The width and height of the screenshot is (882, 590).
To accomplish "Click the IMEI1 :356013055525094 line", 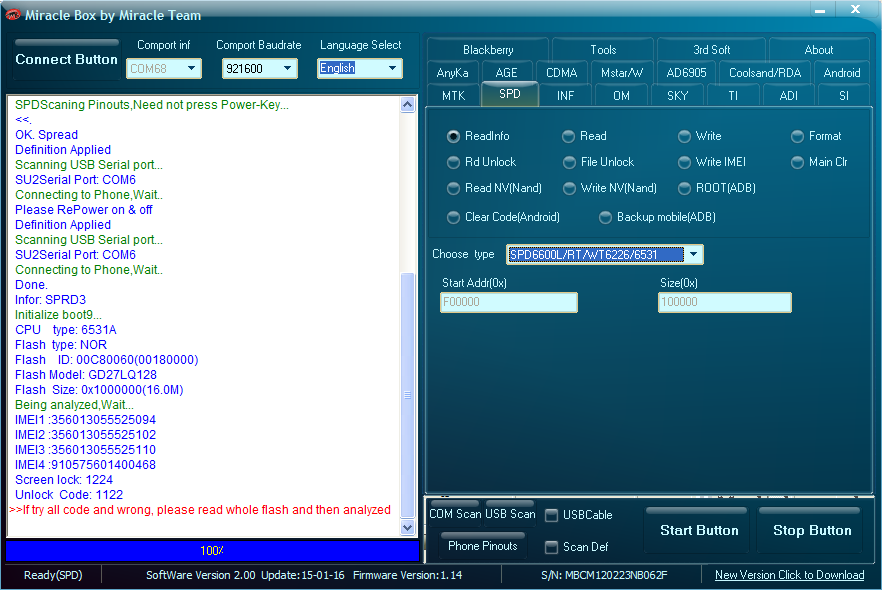I will (x=86, y=420).
